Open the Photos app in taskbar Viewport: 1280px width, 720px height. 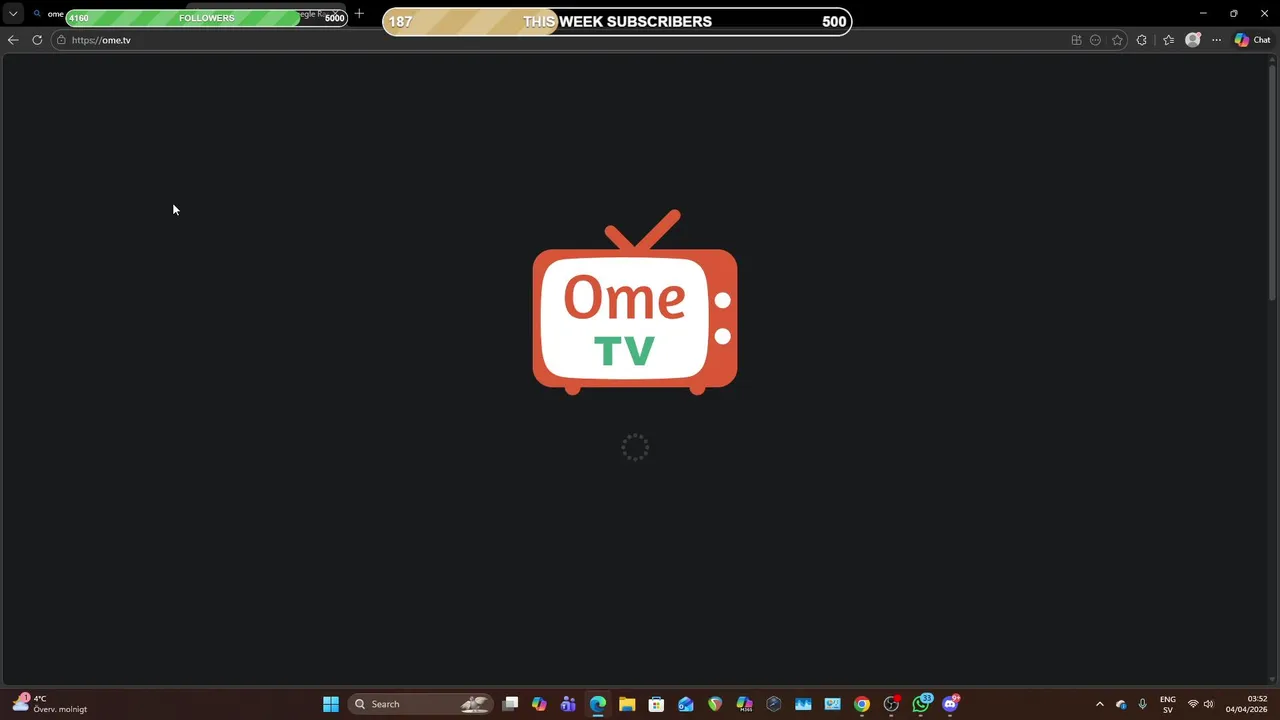click(x=803, y=704)
